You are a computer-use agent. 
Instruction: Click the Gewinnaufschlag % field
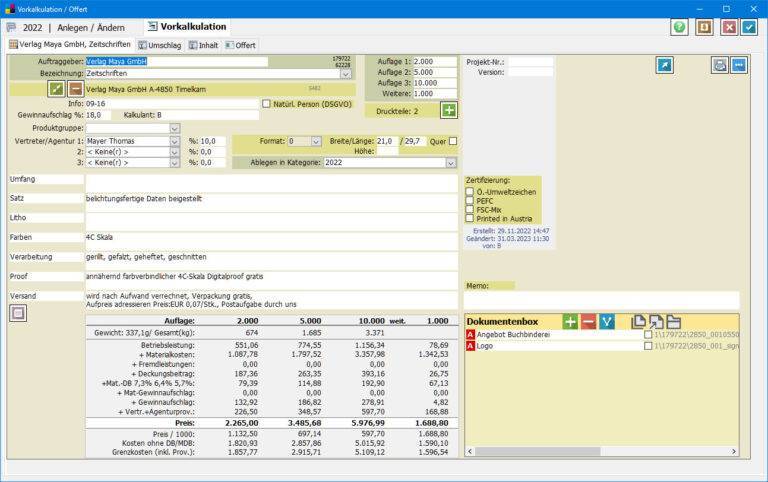(98, 115)
